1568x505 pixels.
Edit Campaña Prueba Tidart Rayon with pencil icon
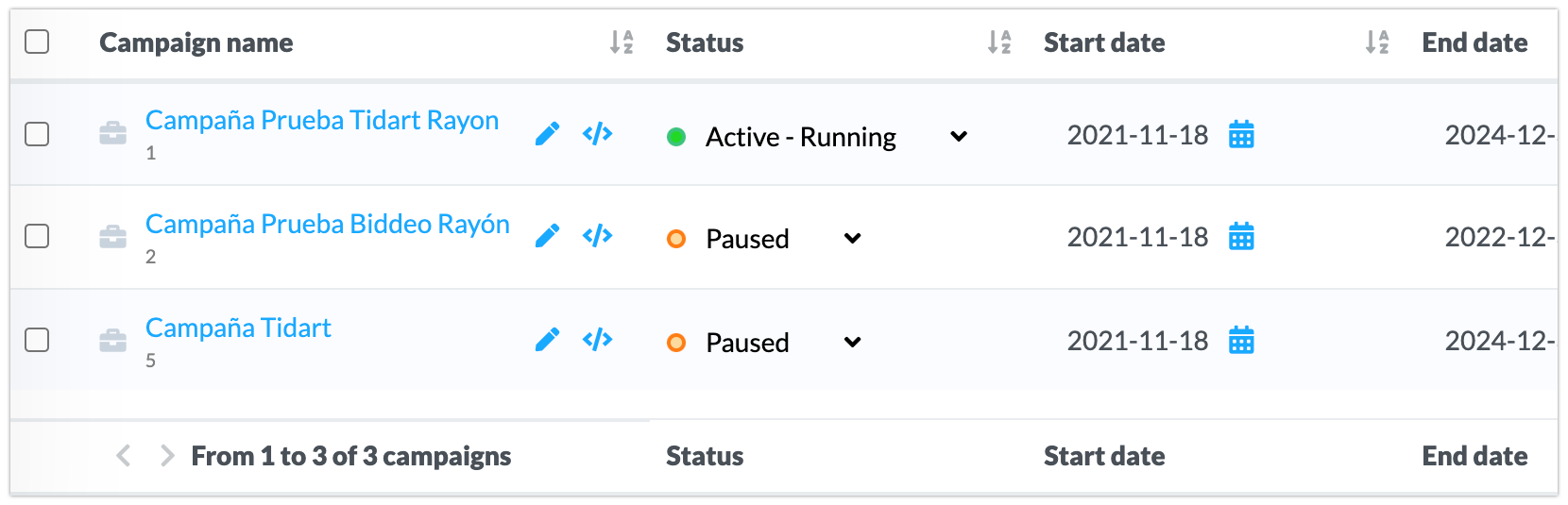(x=547, y=134)
